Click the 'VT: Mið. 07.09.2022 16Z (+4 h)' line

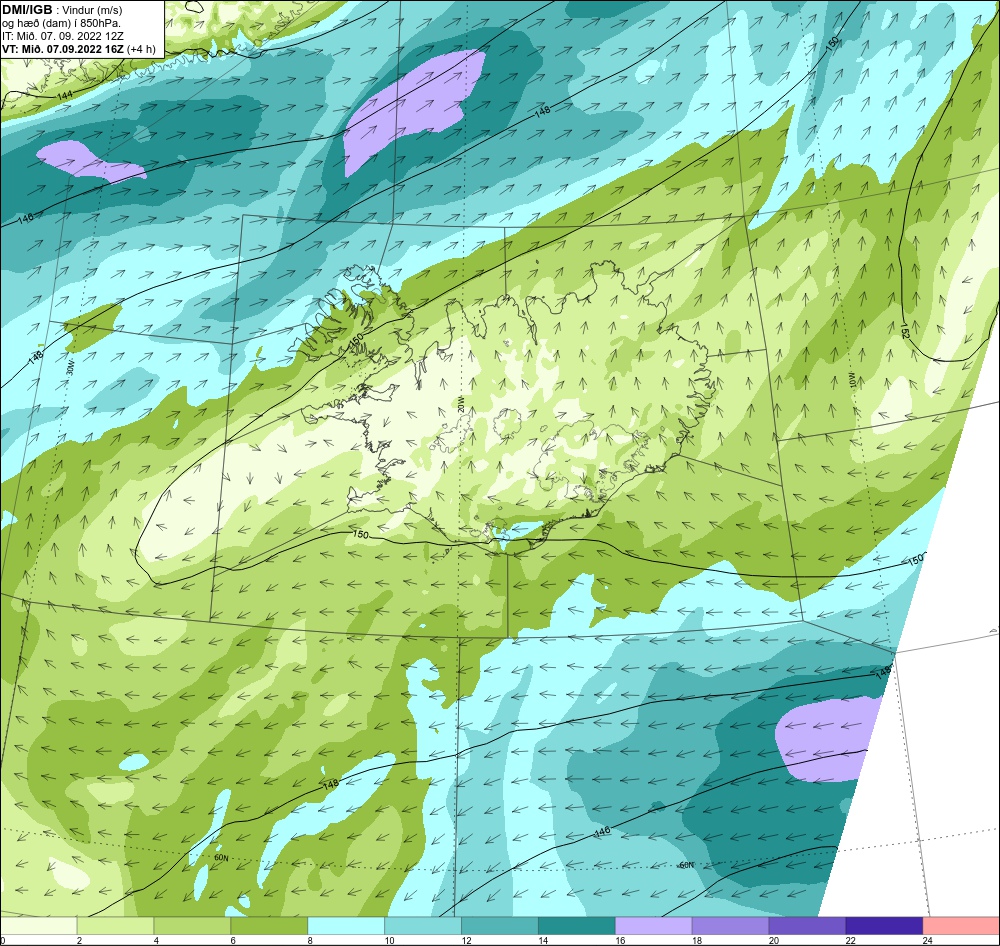pyautogui.click(x=78, y=49)
